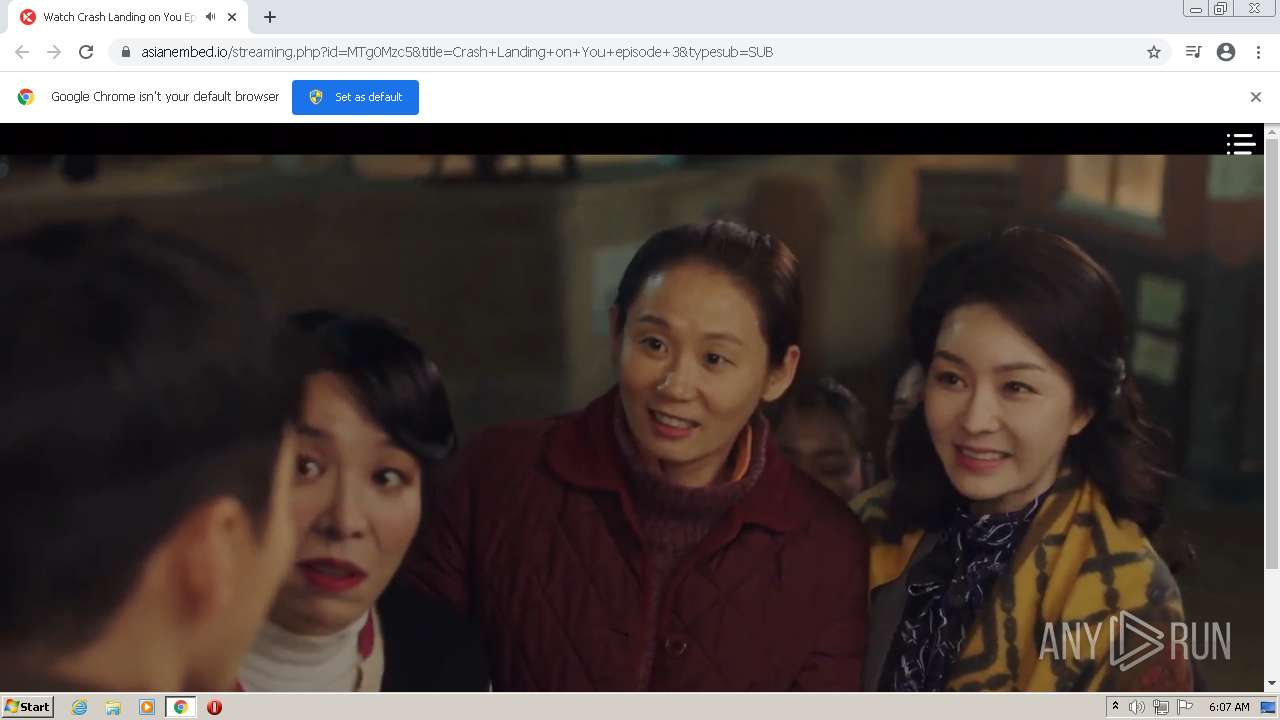This screenshot has height=720, width=1280.
Task: Open the Chrome profile avatar menu
Action: coord(1226,52)
